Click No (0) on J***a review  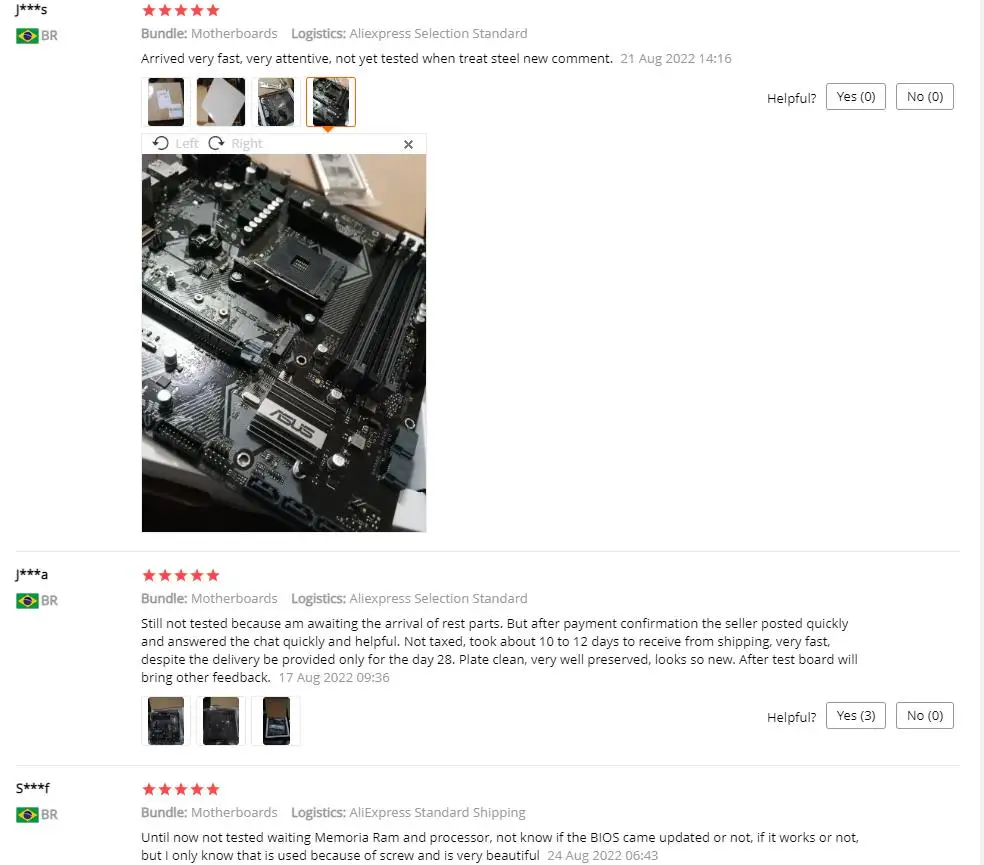[x=924, y=716]
